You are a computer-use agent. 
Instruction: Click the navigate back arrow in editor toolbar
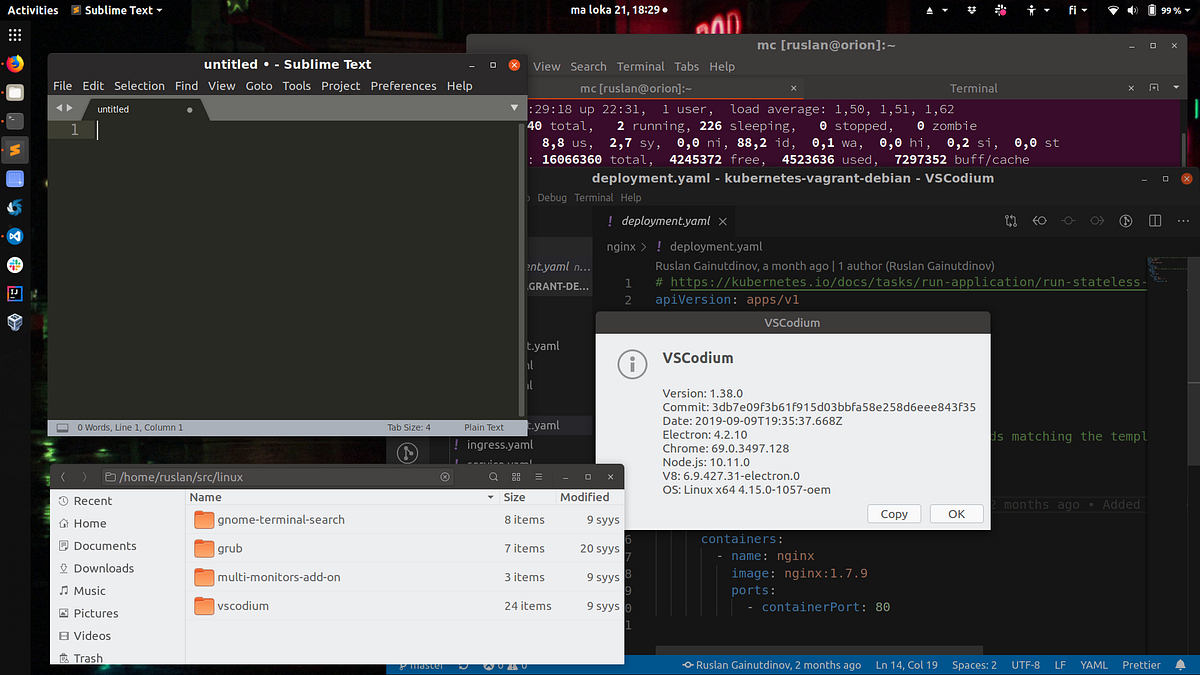click(x=1039, y=221)
